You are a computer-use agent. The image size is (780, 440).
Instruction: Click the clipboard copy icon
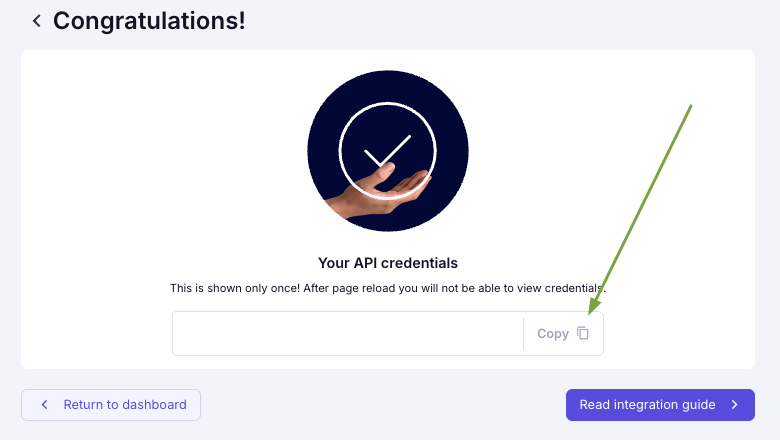pyautogui.click(x=583, y=333)
